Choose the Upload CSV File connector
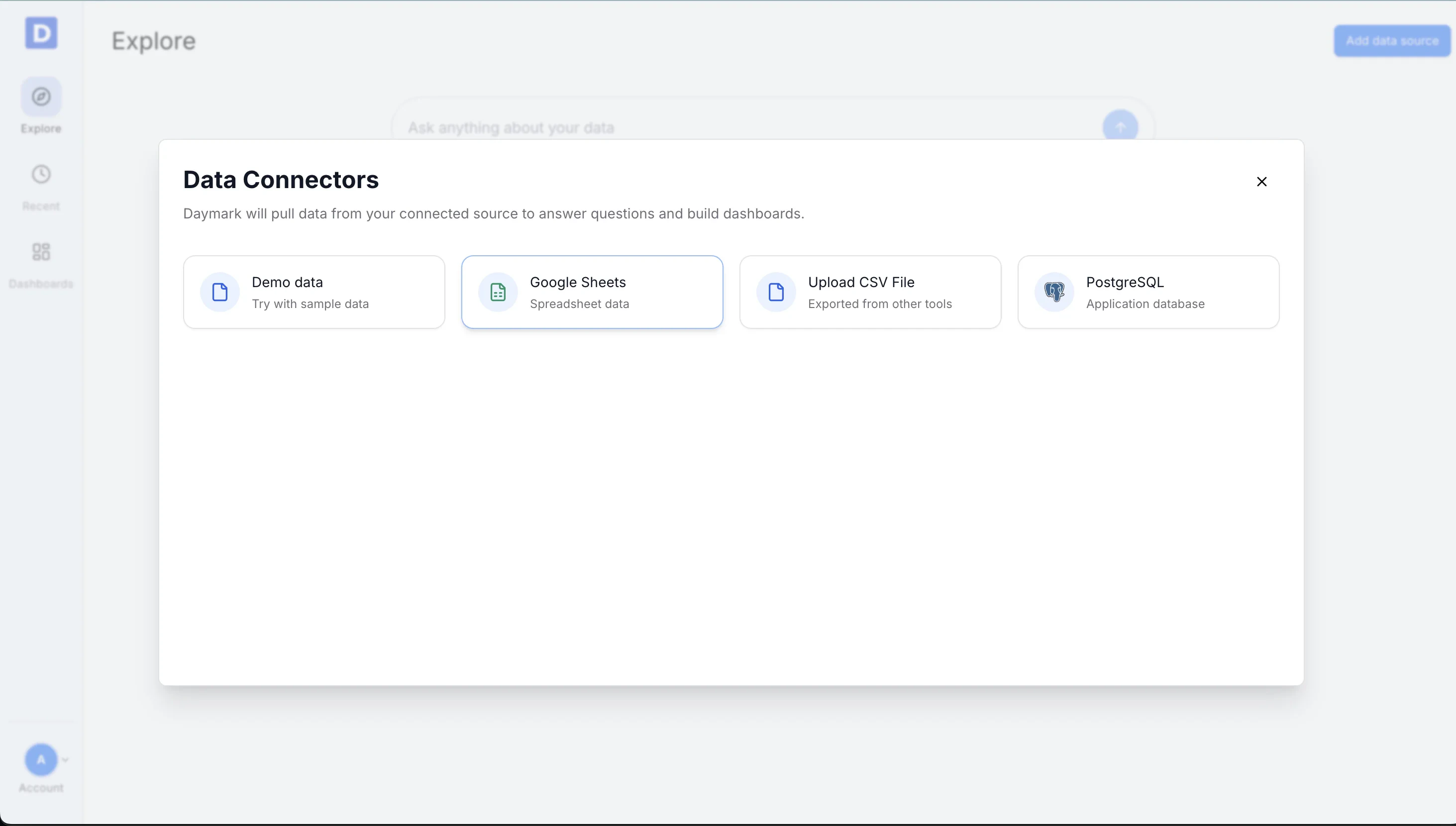1456x826 pixels. pyautogui.click(x=870, y=292)
